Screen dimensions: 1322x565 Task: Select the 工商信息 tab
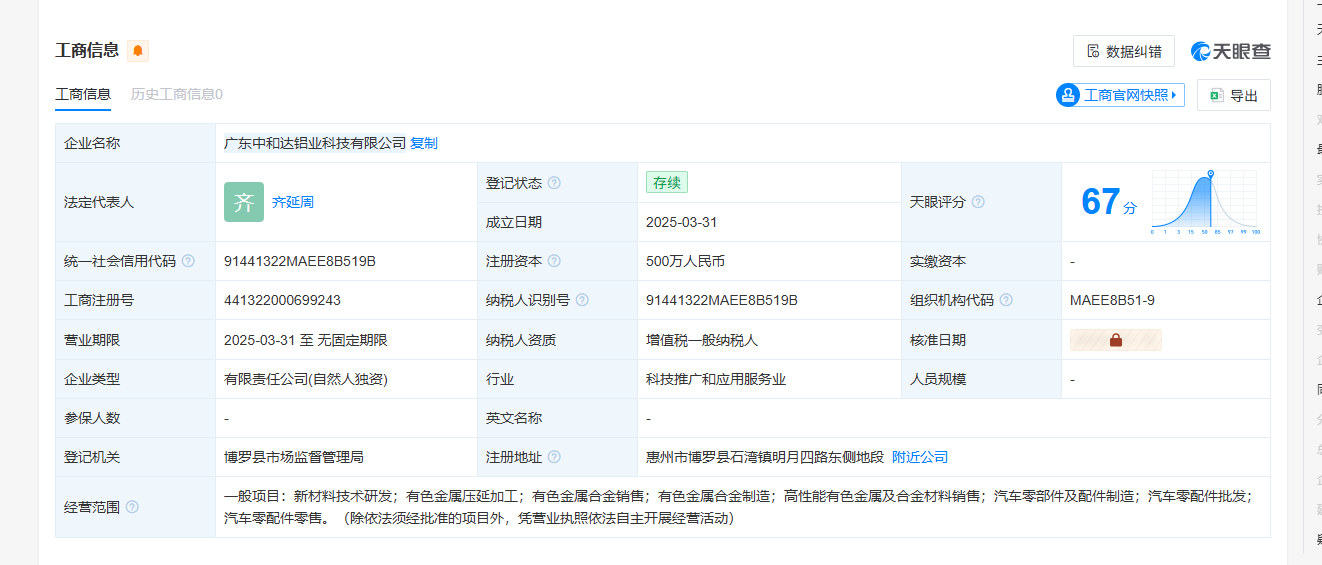pos(83,95)
